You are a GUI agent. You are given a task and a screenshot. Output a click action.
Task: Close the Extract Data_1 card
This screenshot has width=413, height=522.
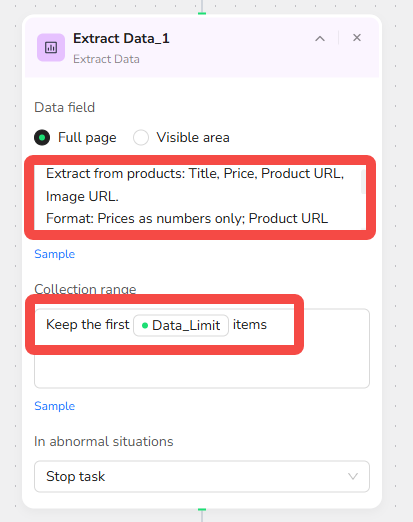(x=357, y=38)
